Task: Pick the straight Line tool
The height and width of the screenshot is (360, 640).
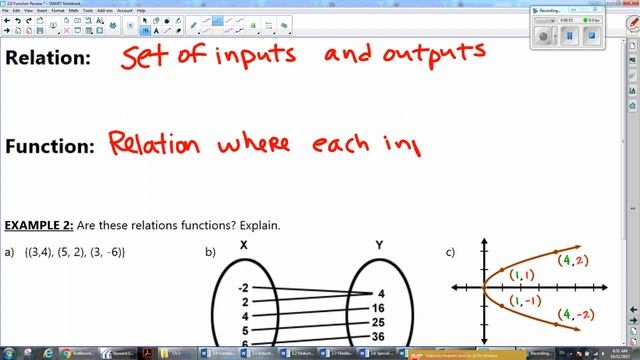Action: pos(167,31)
